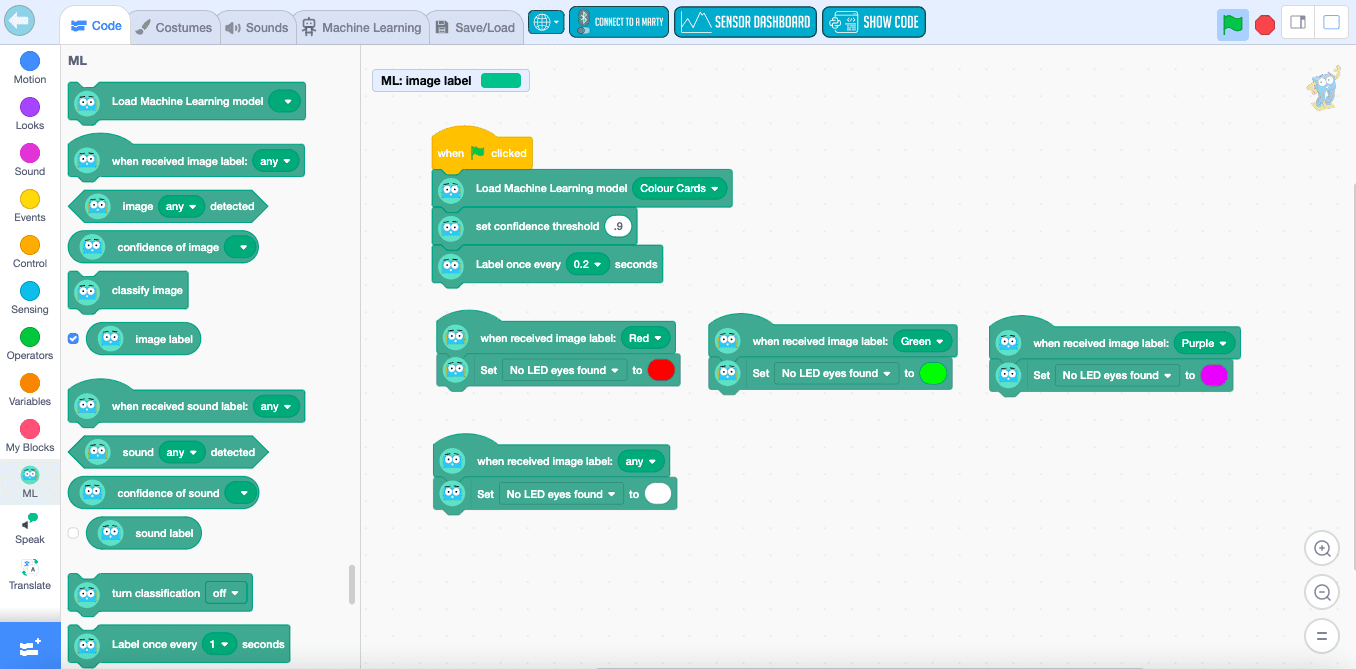Check the sound label checkbox
Image resolution: width=1356 pixels, height=669 pixels.
pos(73,533)
